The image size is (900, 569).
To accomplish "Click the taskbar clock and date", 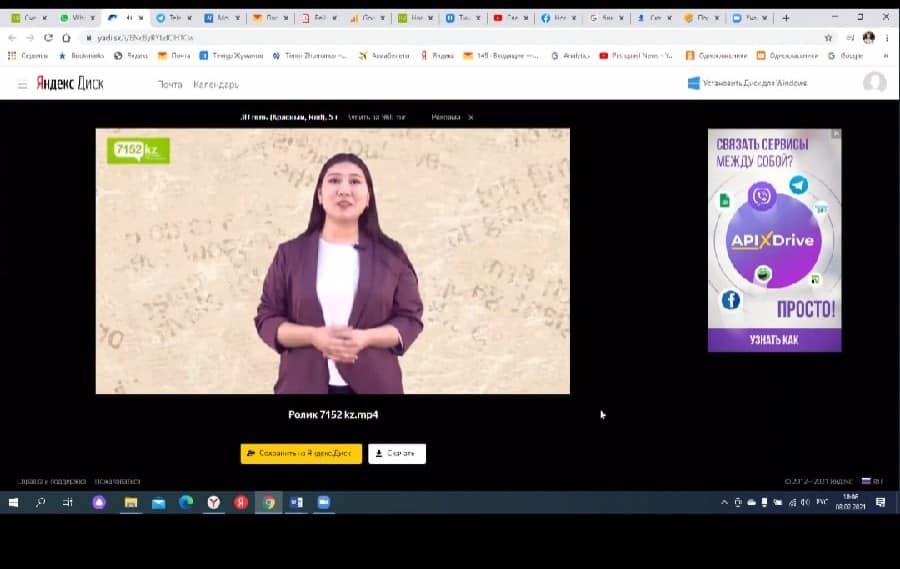I will pyautogui.click(x=851, y=502).
